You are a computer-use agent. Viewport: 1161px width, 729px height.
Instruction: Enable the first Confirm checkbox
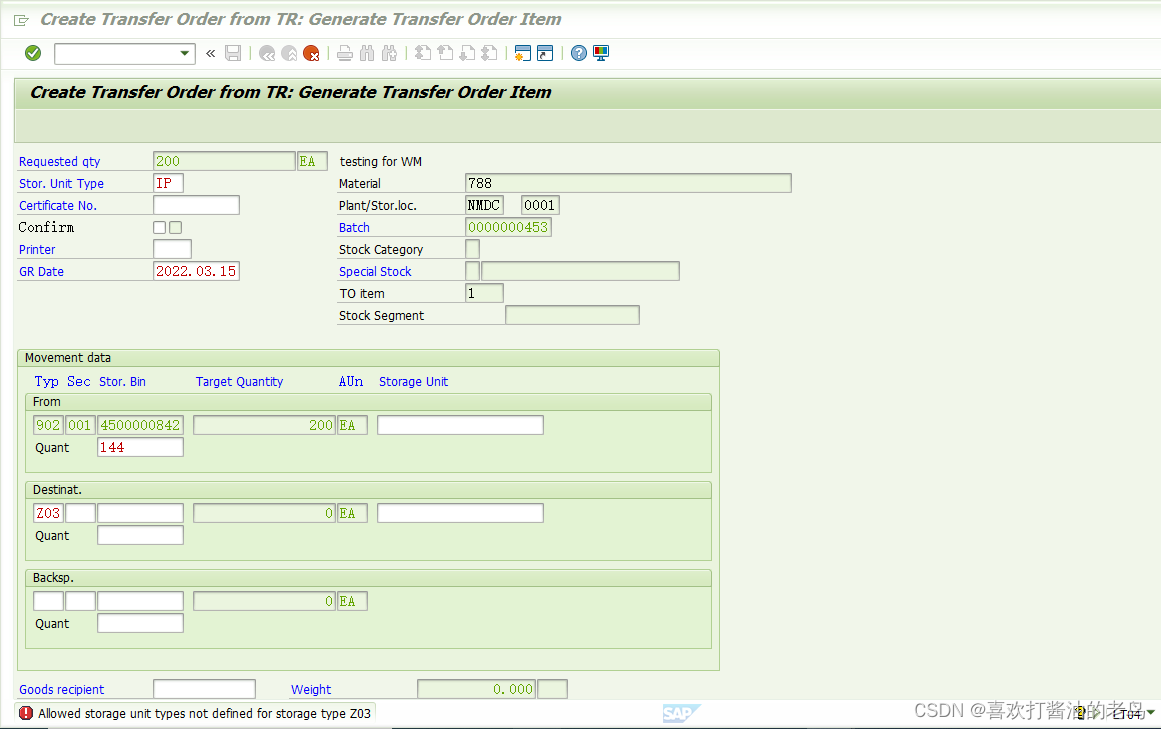[159, 227]
